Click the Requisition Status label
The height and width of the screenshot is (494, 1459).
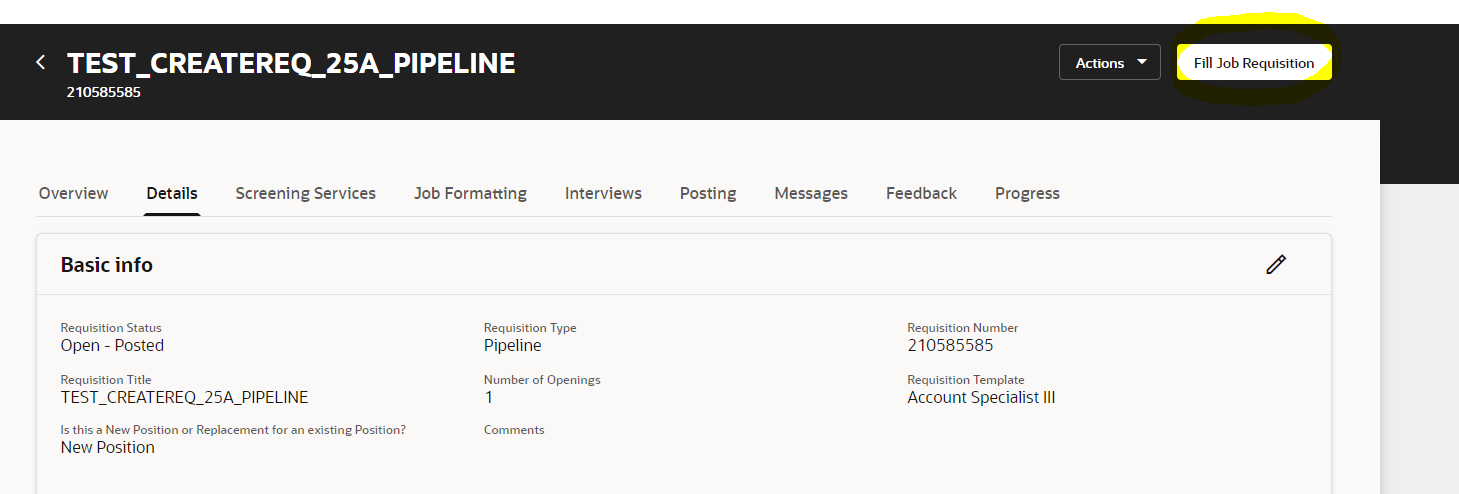111,328
